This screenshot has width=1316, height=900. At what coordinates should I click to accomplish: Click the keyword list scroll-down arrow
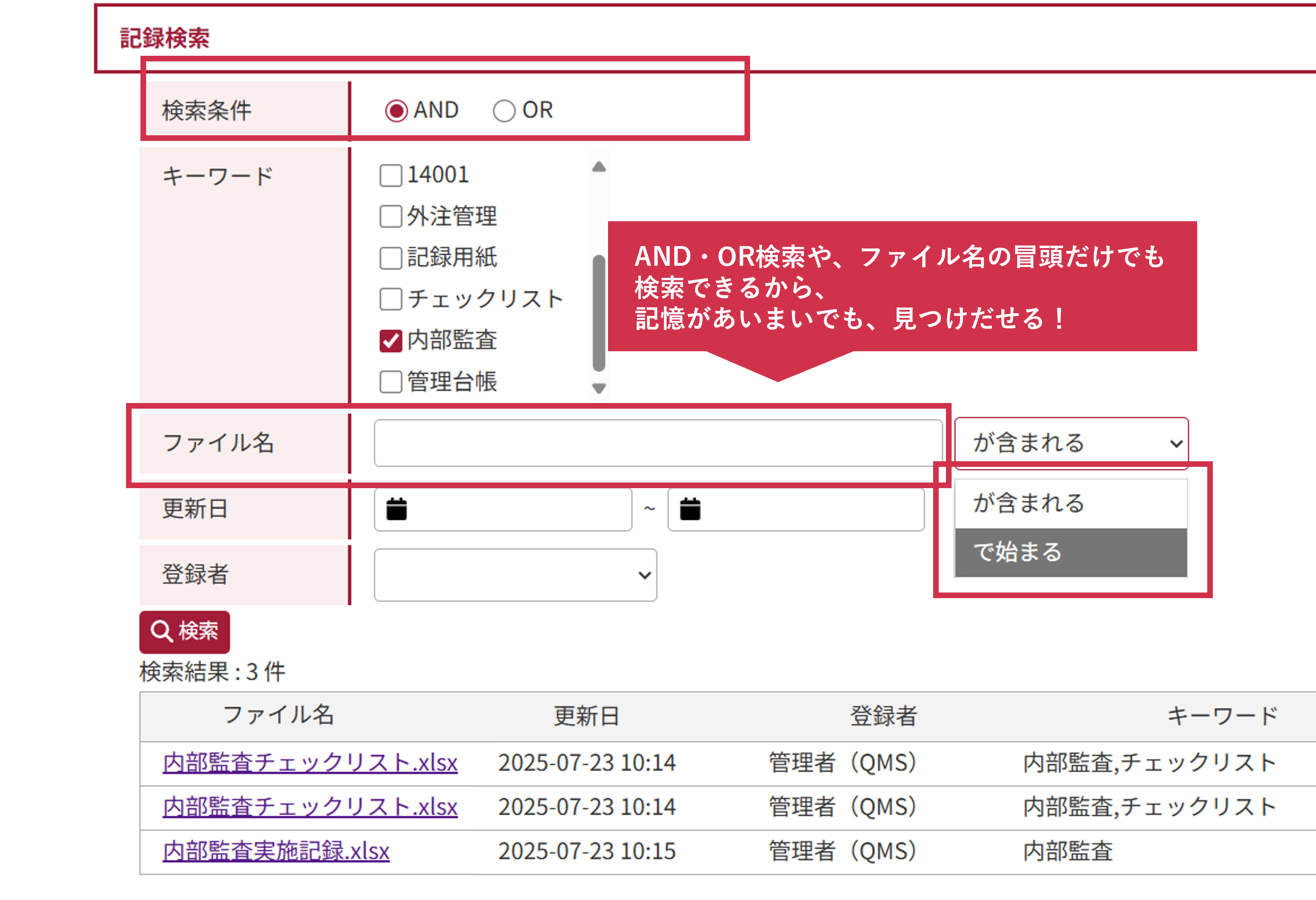point(599,388)
